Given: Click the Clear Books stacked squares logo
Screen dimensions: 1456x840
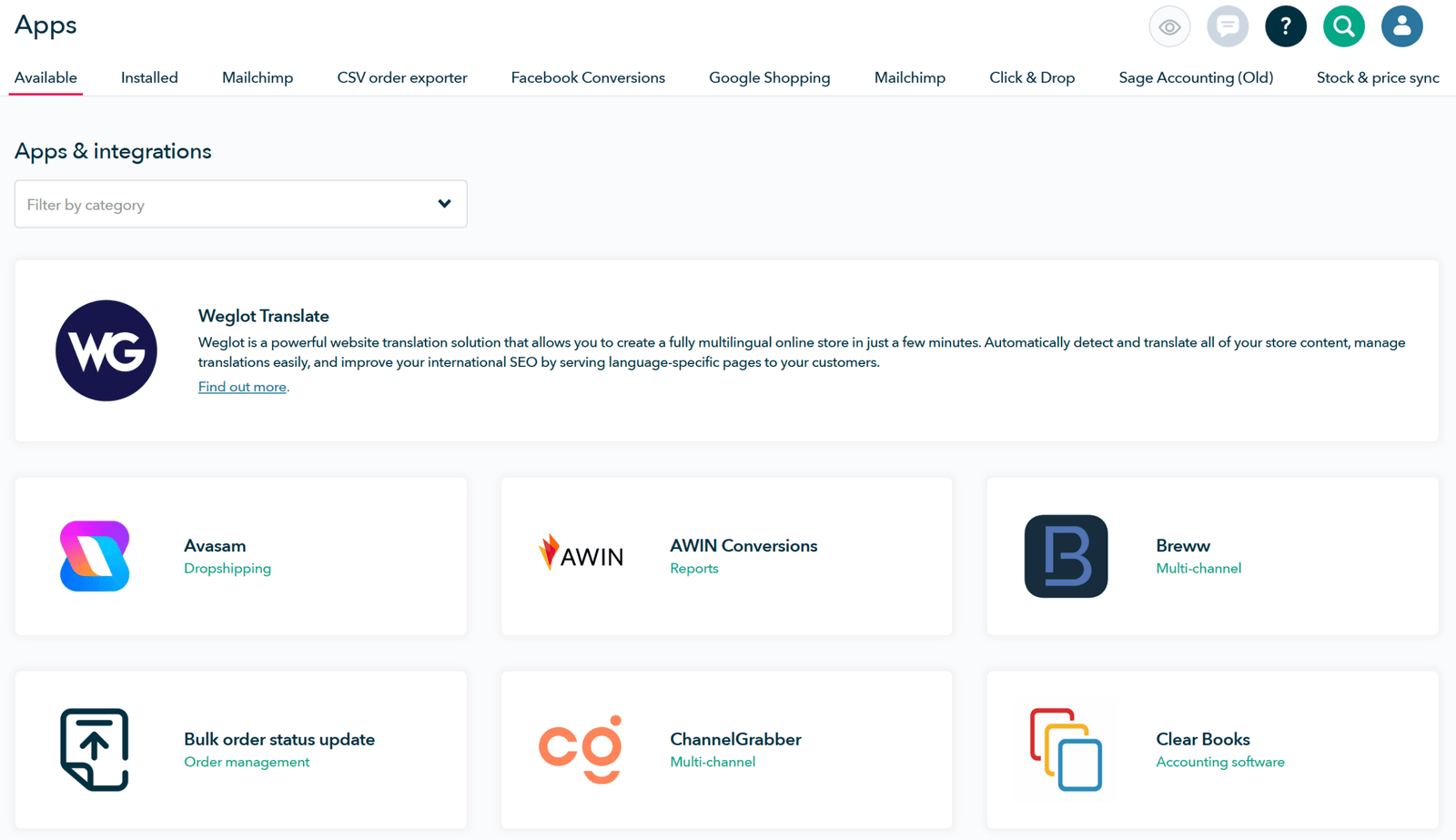Looking at the screenshot, I should click(1066, 750).
